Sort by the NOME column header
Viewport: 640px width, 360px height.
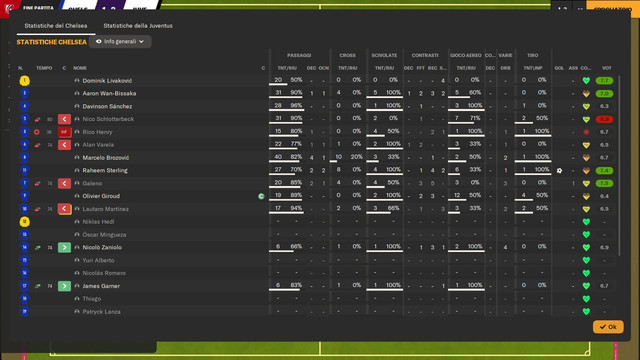(80, 68)
